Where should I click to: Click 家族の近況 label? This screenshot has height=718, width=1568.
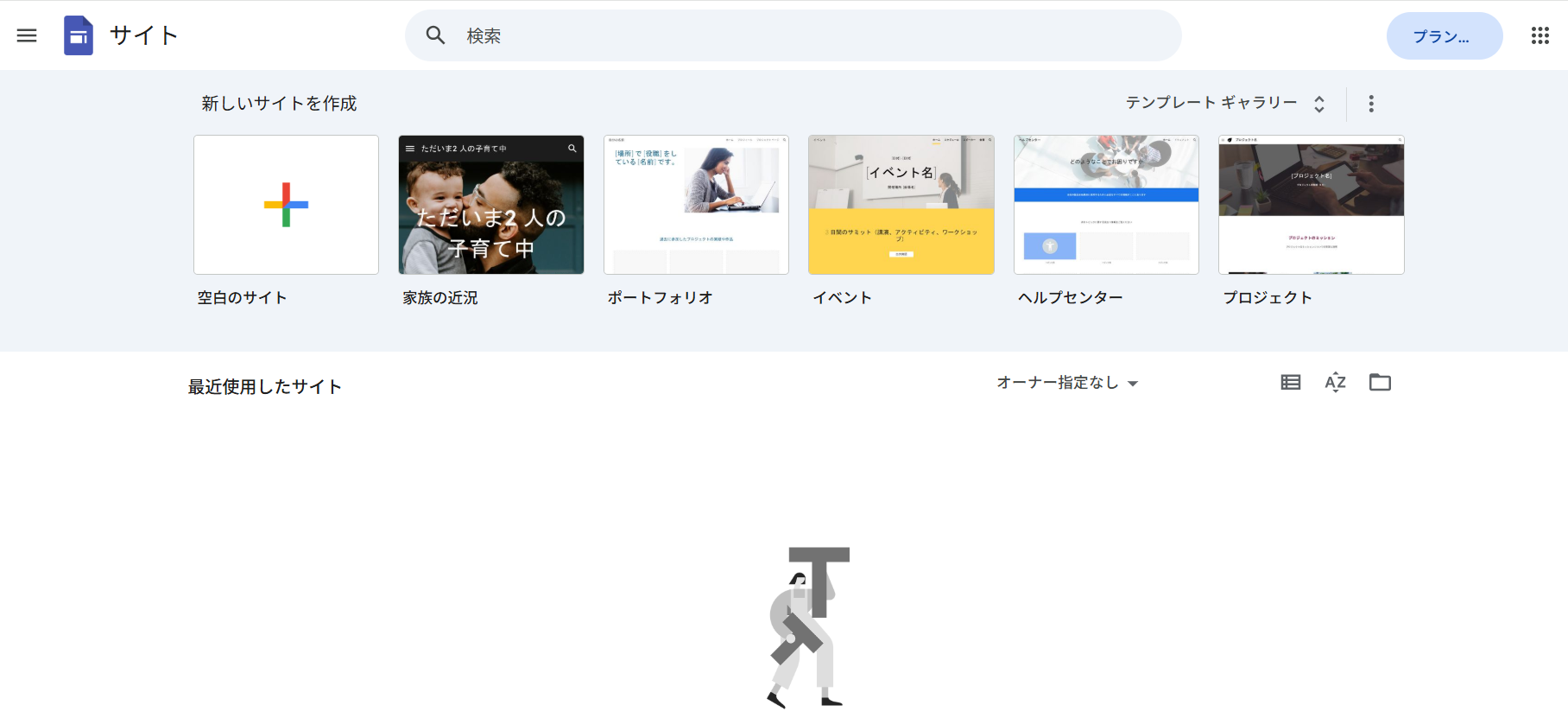[x=440, y=298]
